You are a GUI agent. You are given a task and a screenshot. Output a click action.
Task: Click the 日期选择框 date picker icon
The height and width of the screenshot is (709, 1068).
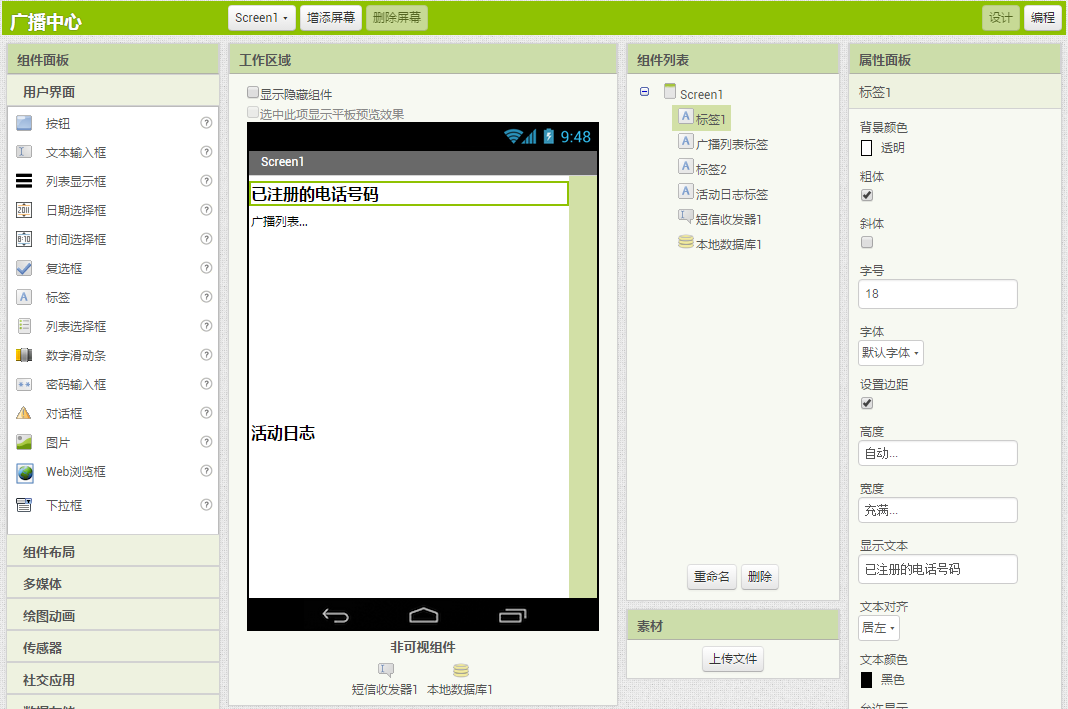pyautogui.click(x=25, y=210)
